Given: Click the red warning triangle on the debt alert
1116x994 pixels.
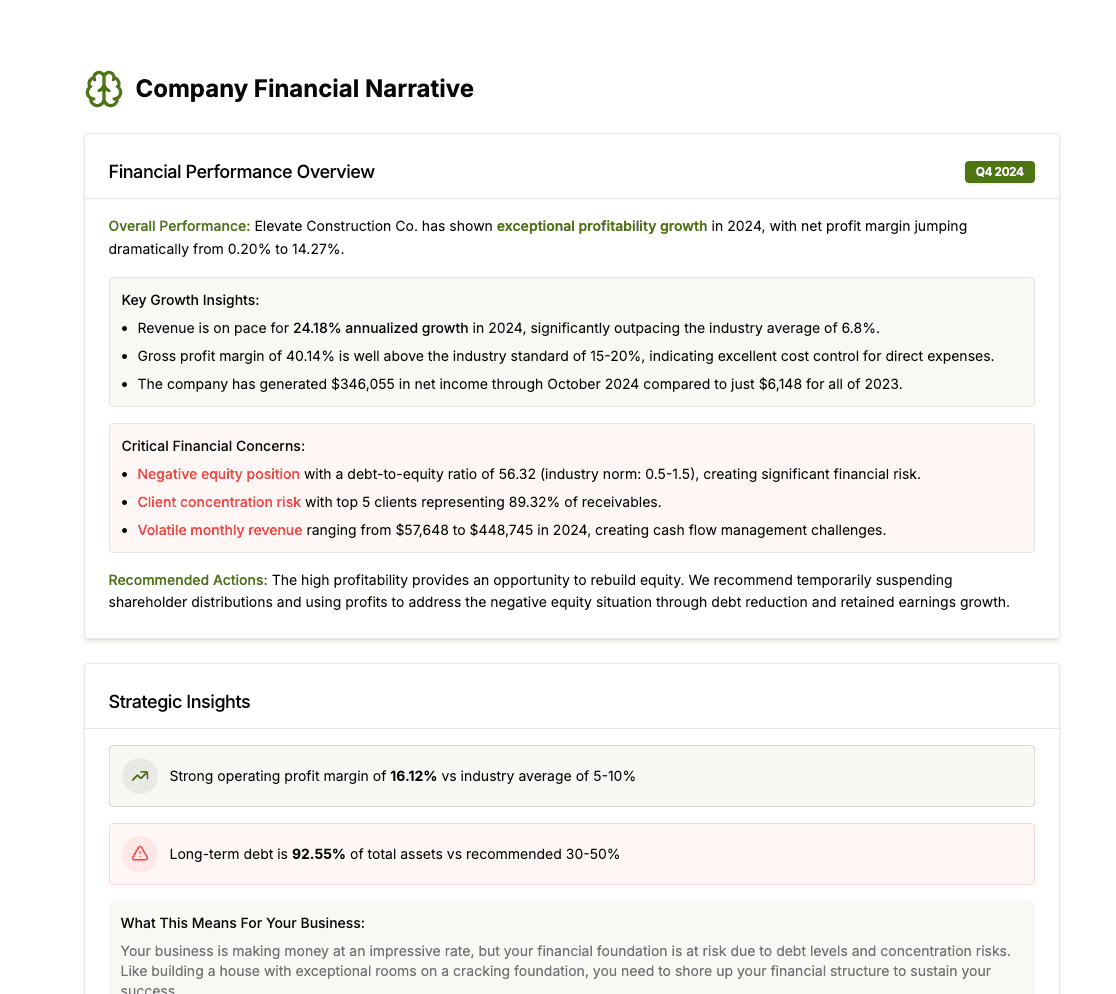Looking at the screenshot, I should [x=140, y=854].
